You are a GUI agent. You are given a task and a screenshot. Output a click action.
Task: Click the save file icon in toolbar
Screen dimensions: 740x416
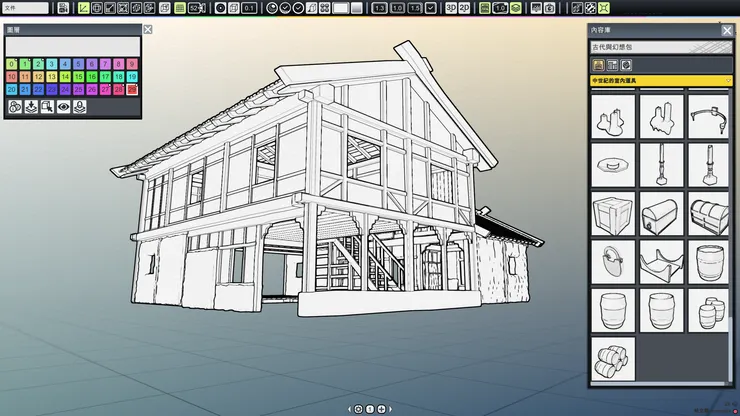63,8
